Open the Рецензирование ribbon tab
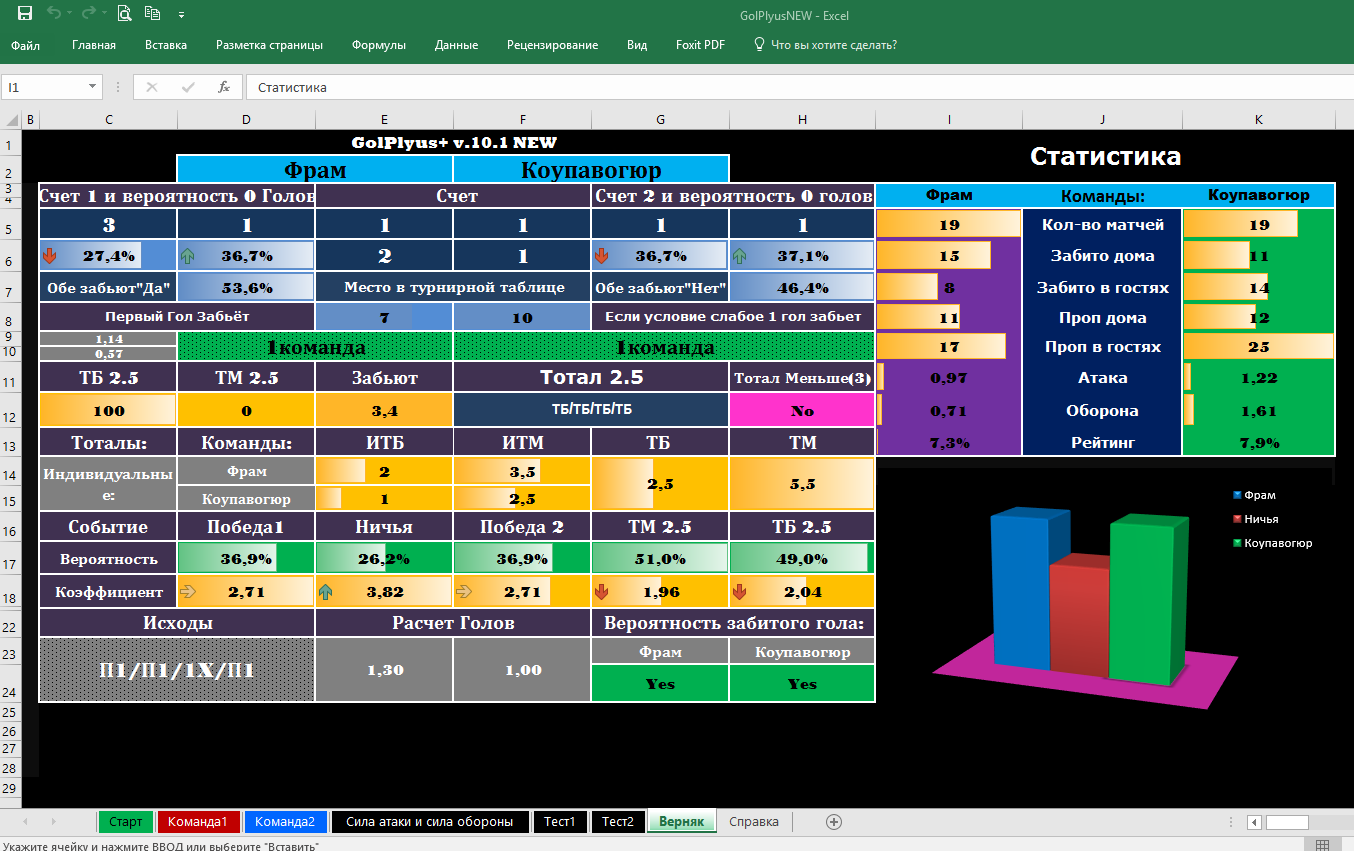This screenshot has width=1354, height=851. pyautogui.click(x=552, y=45)
